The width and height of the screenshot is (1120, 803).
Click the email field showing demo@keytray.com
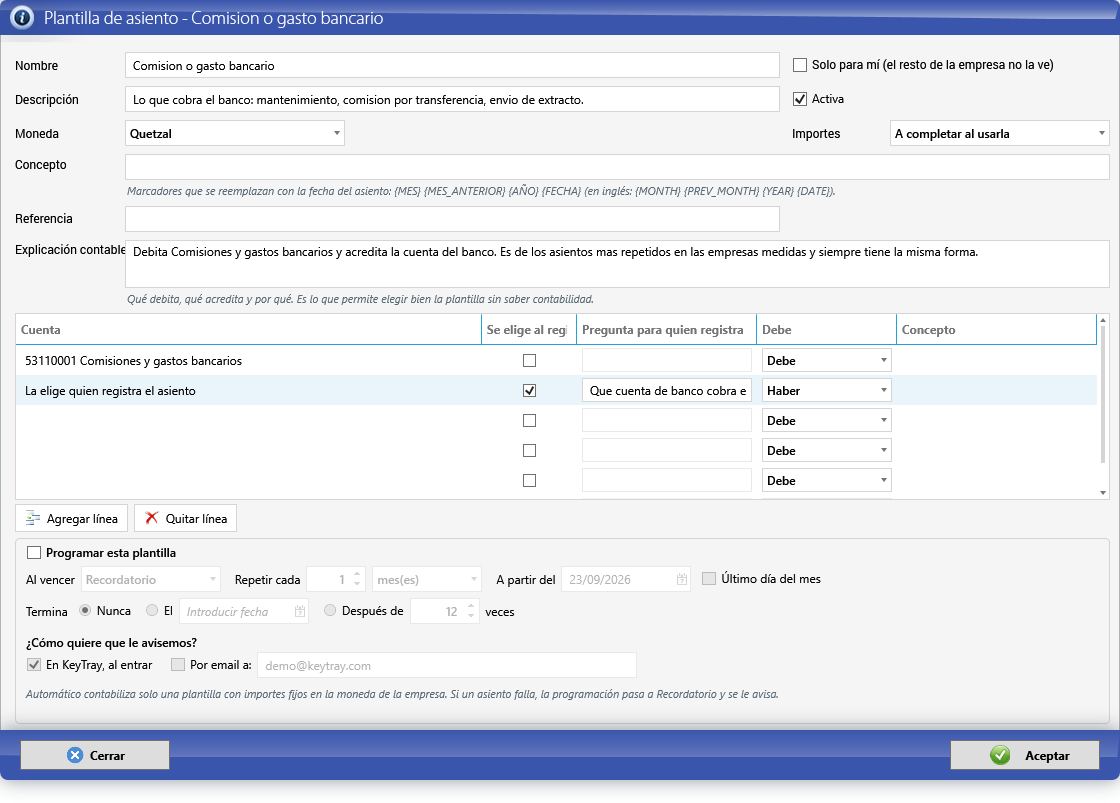[447, 665]
